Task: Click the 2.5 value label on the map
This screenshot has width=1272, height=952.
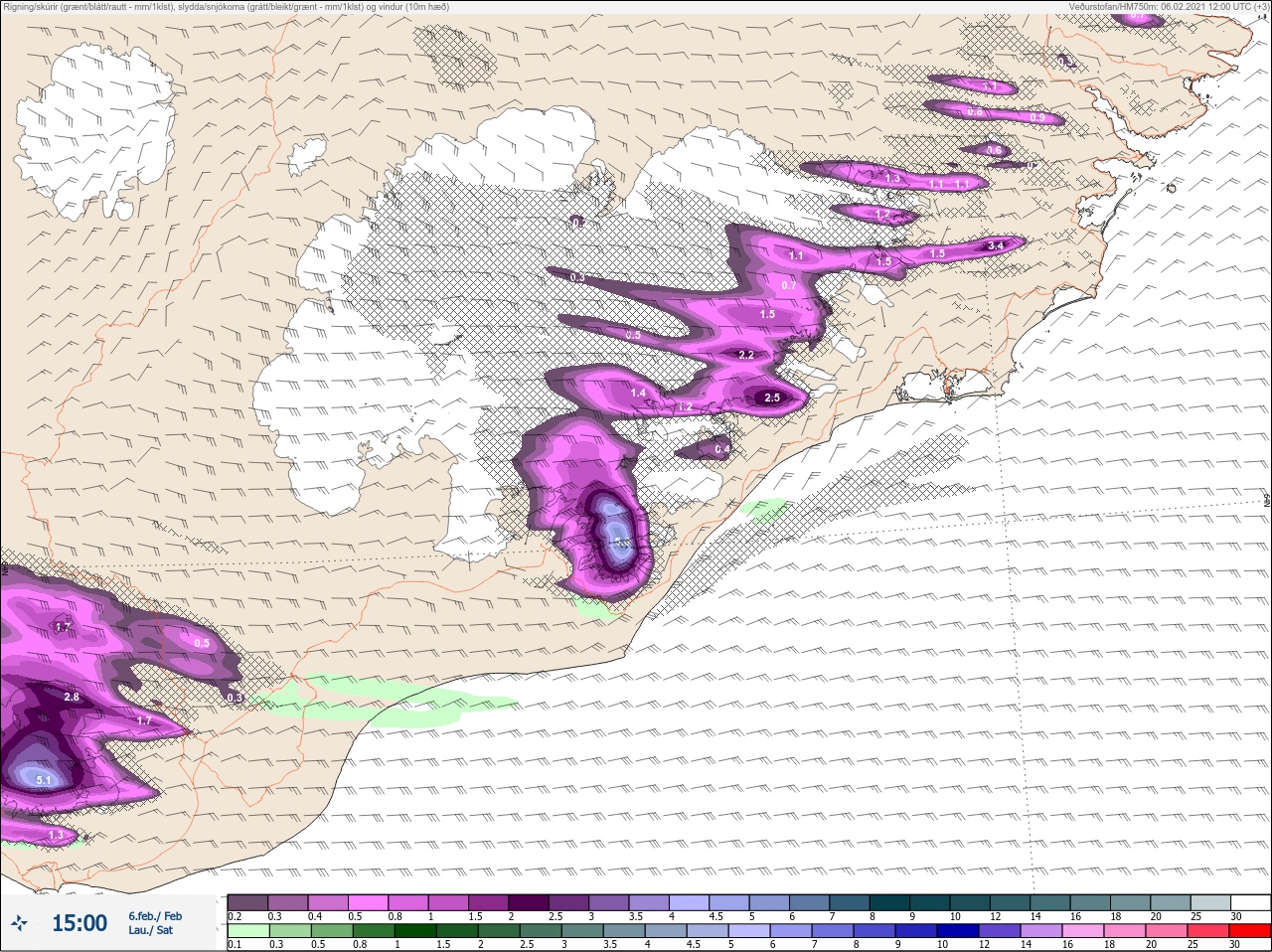Action: point(772,397)
